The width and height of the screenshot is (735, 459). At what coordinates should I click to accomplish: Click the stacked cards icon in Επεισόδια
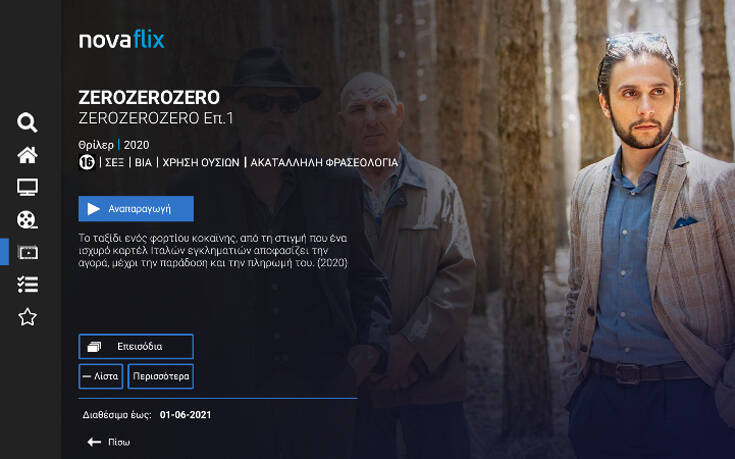[94, 347]
